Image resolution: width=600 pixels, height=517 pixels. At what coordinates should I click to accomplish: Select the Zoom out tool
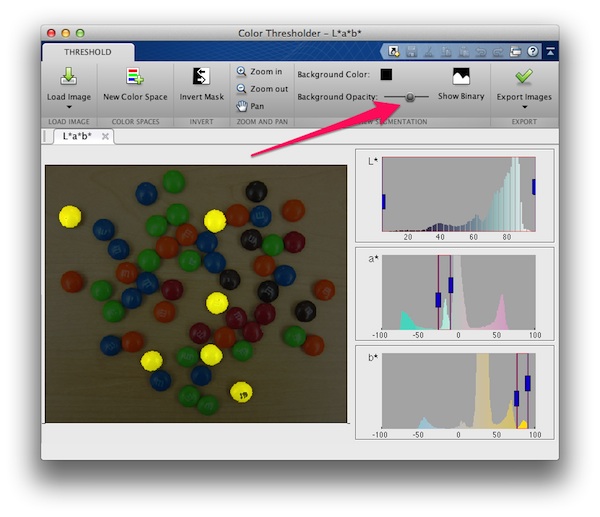point(261,89)
